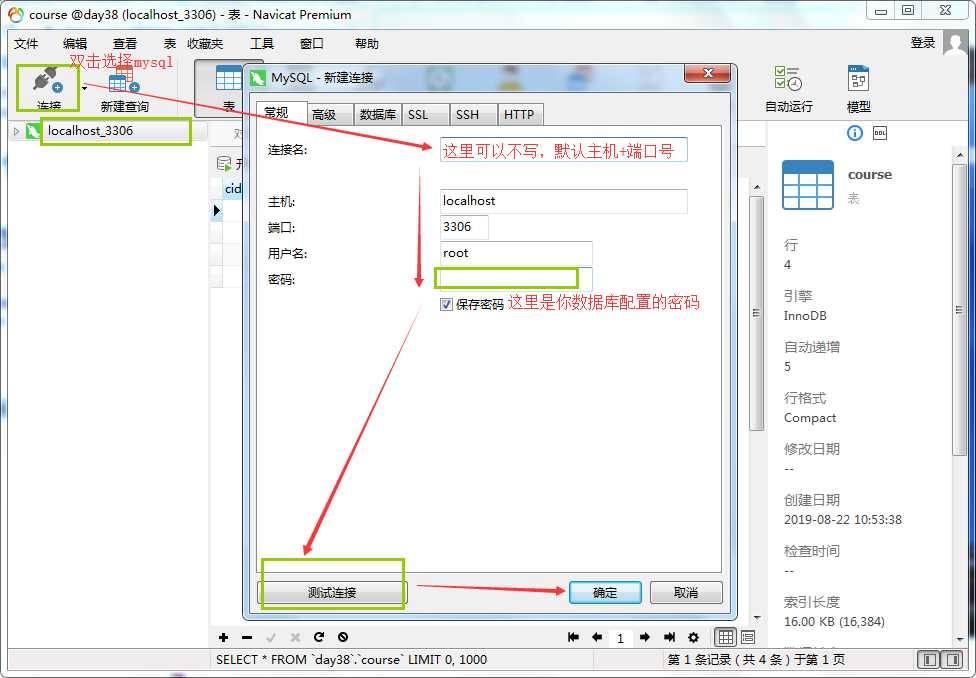Screen dimensions: 976x678
Task: Switch to grid view icon
Action: 725,637
